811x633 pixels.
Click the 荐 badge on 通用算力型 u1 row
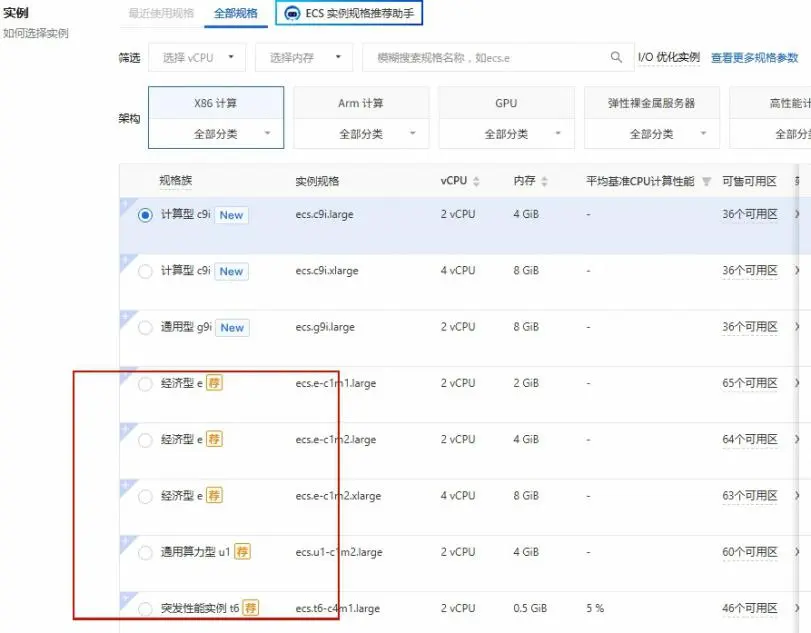point(242,552)
